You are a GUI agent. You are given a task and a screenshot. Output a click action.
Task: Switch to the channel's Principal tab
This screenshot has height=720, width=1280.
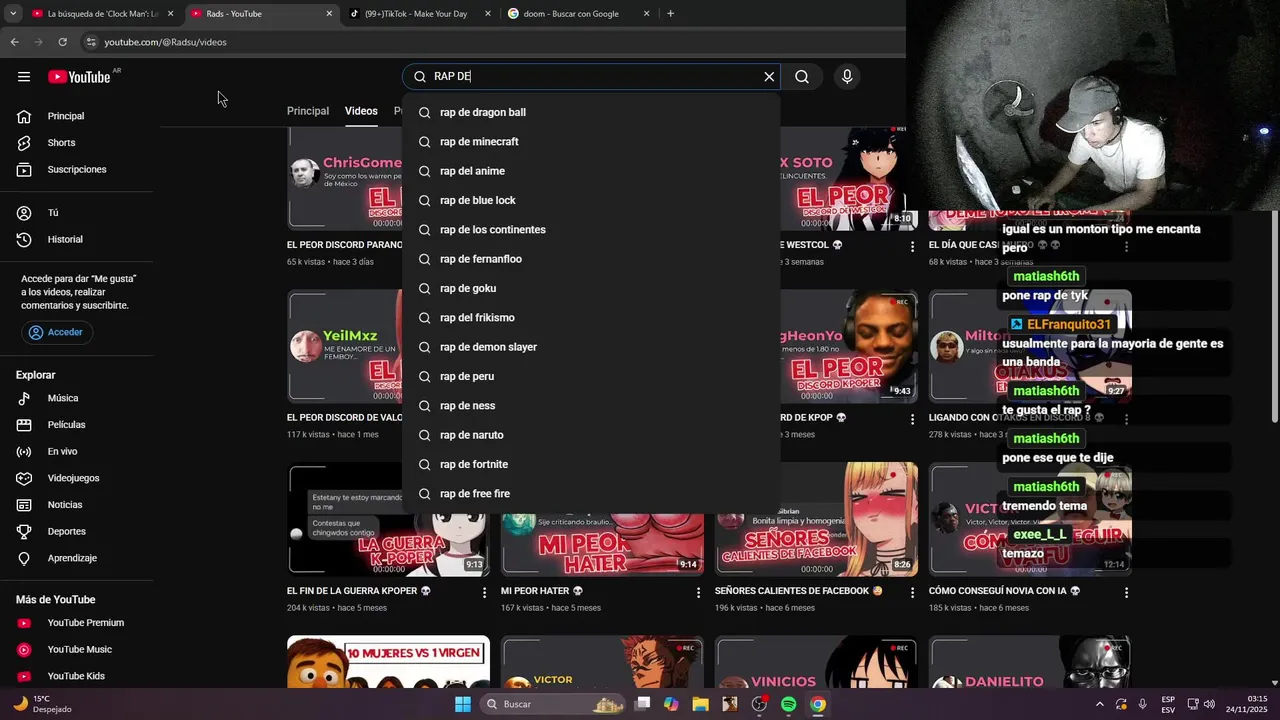tap(308, 111)
